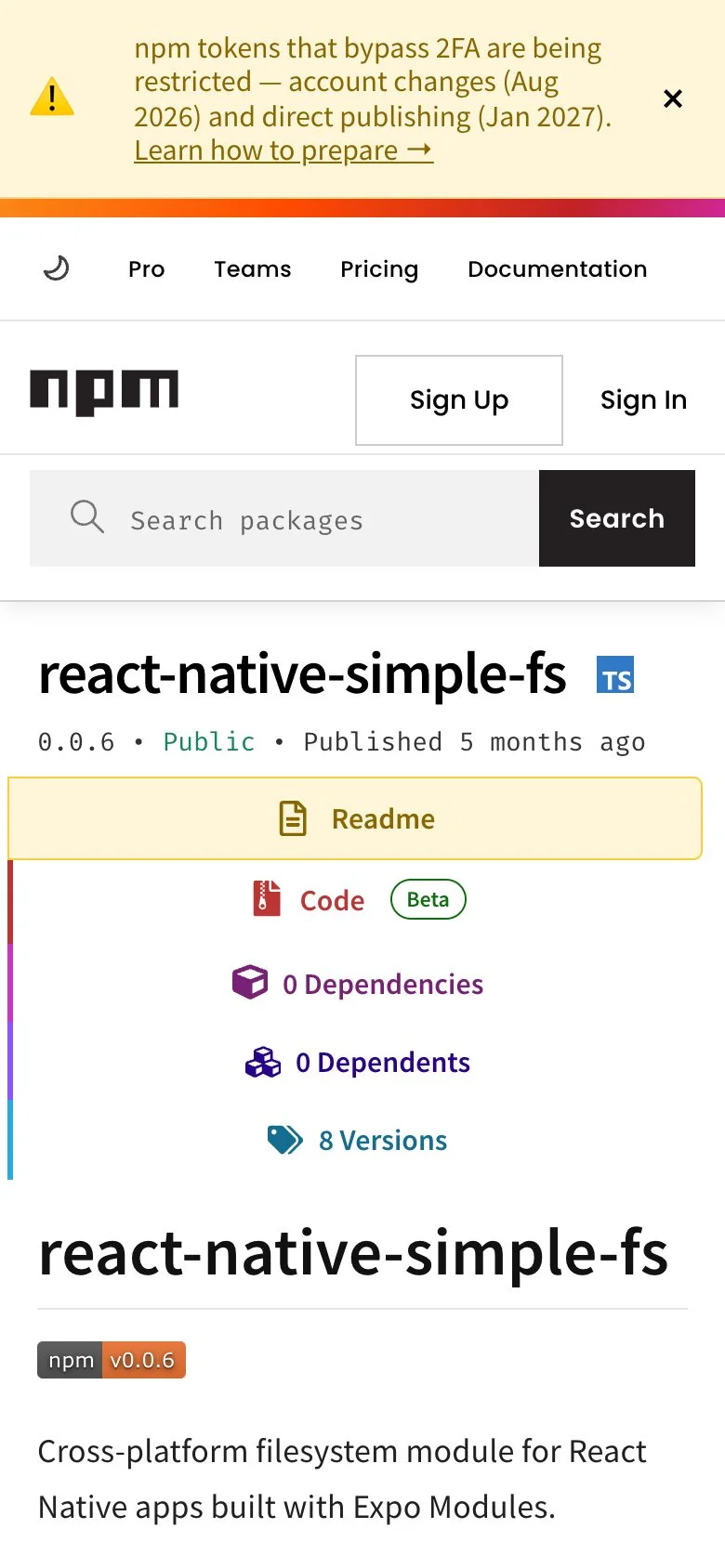Open the Documentation link
This screenshot has width=725, height=1568.
click(558, 269)
